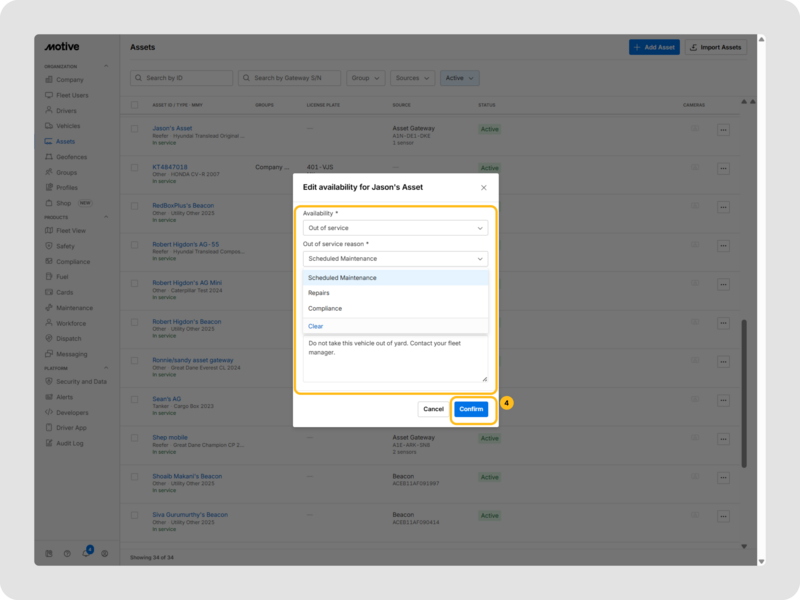Image resolution: width=800 pixels, height=600 pixels.
Task: Open the Group filter dropdown
Action: click(365, 77)
